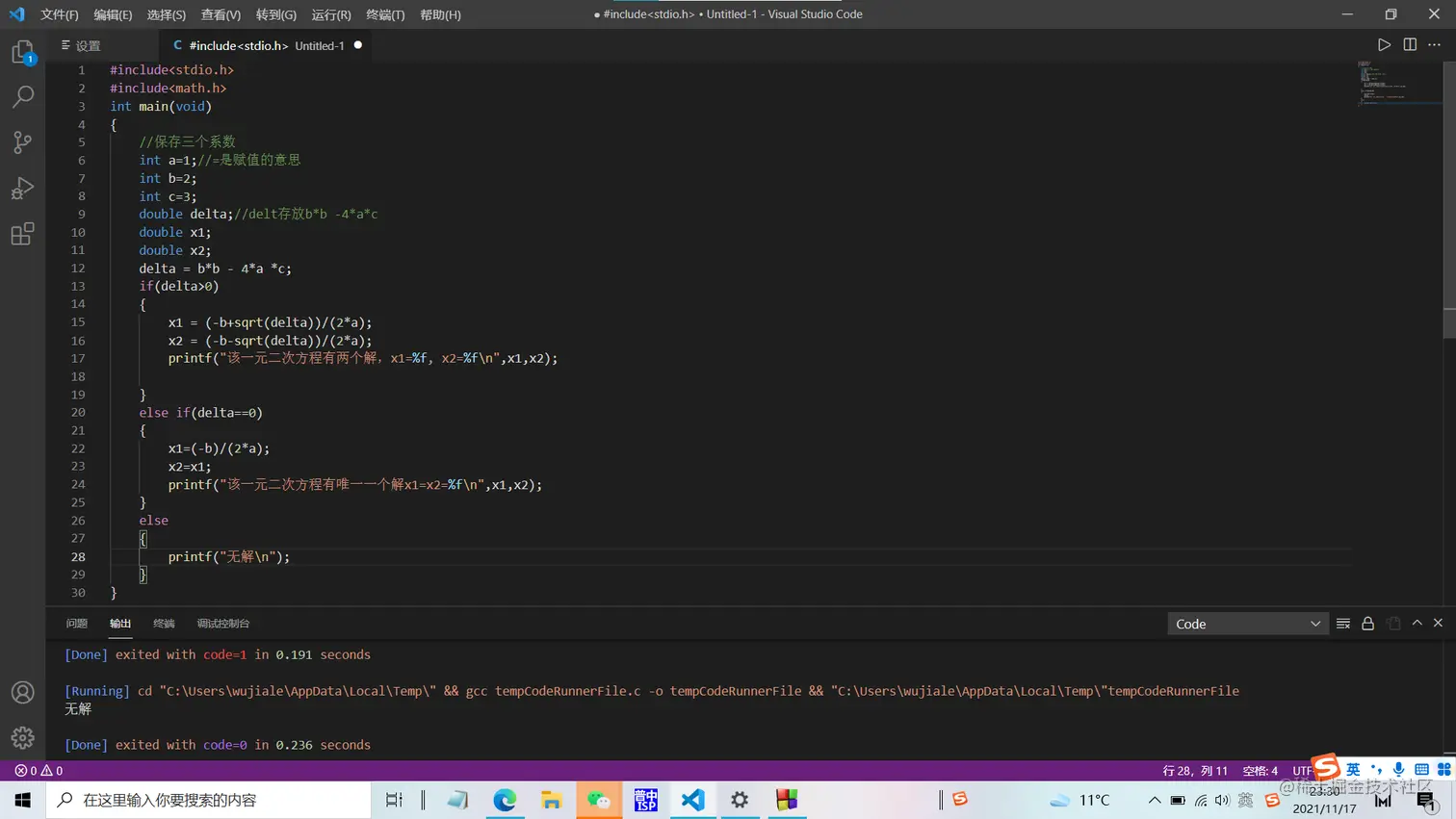
Task: Open the Sogou soft keyboard icon
Action: (1421, 769)
